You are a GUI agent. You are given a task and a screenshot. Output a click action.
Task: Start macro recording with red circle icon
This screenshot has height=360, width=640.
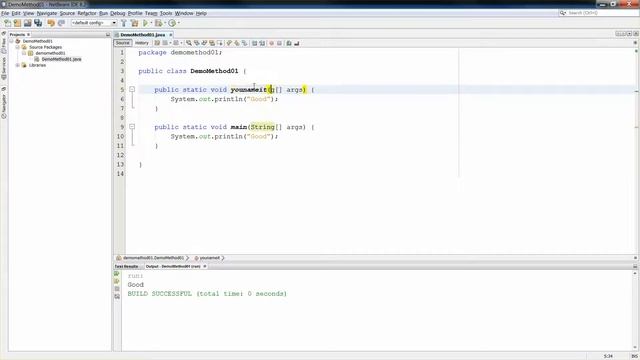tap(271, 43)
